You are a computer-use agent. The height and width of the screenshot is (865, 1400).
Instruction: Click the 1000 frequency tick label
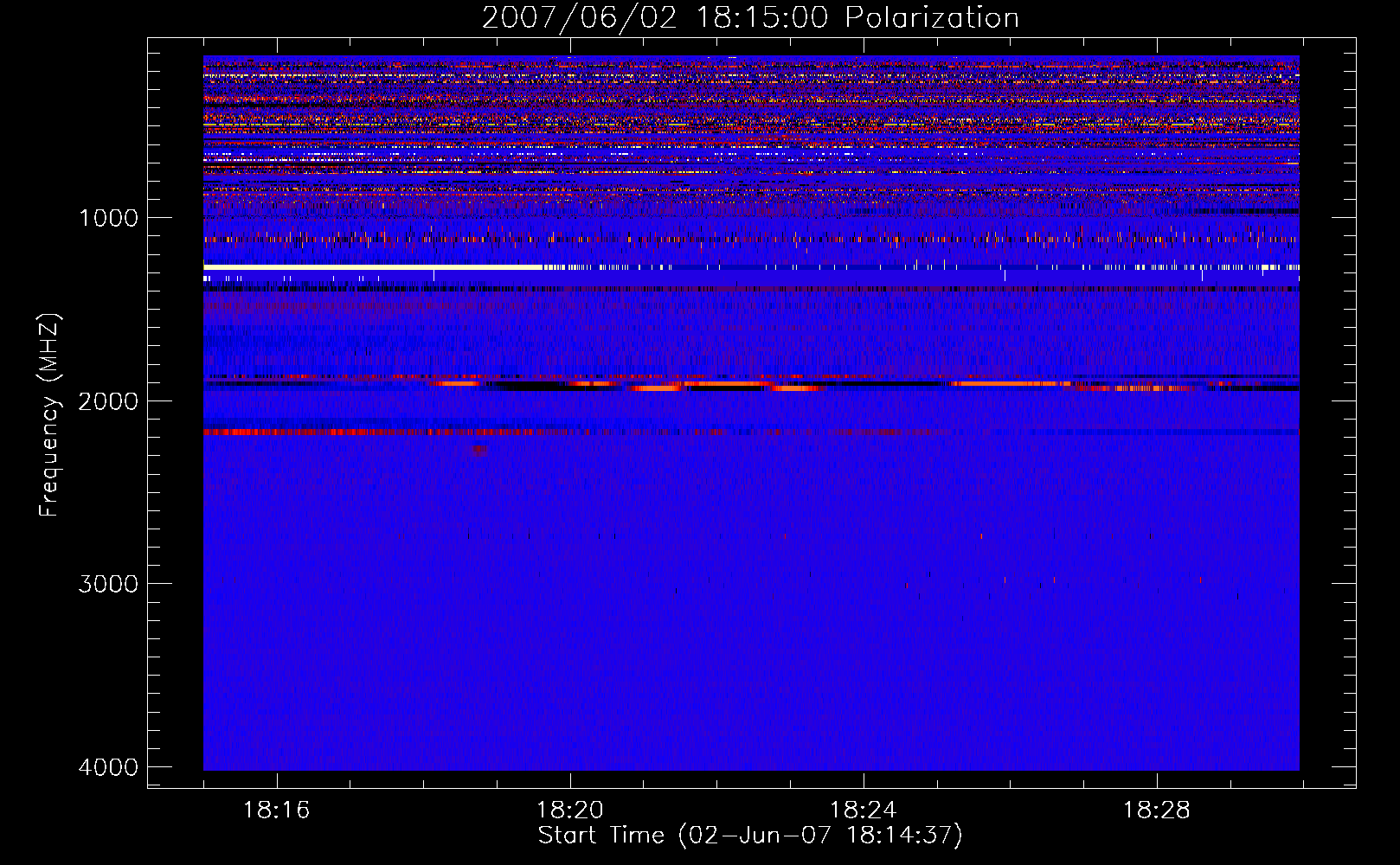tap(108, 218)
